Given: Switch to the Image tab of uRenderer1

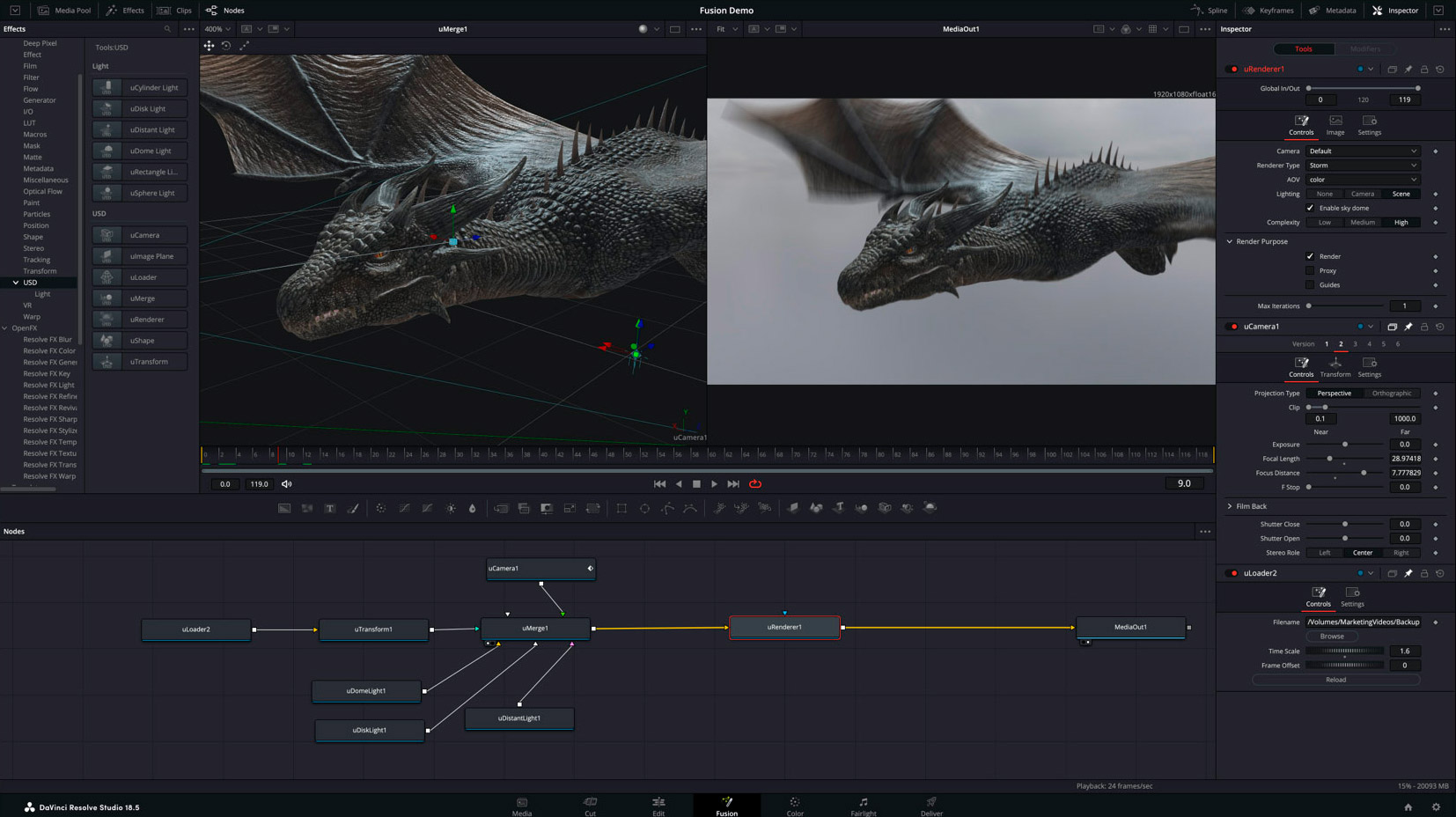Looking at the screenshot, I should 1335,125.
